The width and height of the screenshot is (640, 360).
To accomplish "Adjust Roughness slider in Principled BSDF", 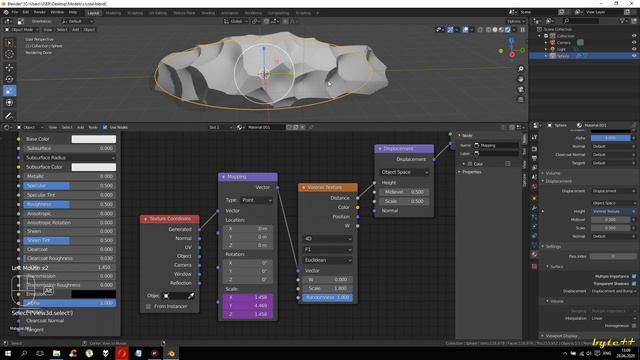I will 69,204.
